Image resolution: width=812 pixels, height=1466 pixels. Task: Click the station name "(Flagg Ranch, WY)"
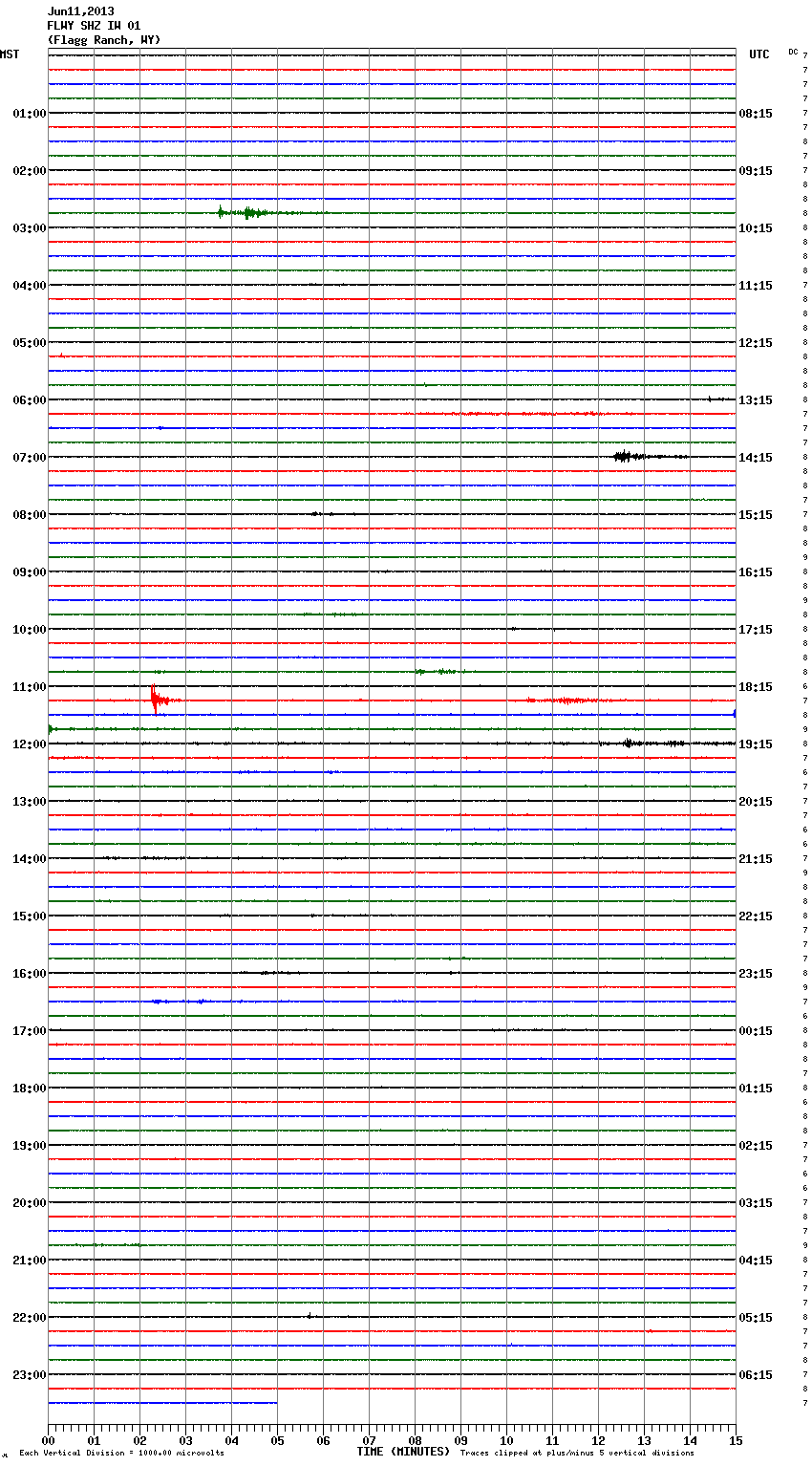(104, 40)
